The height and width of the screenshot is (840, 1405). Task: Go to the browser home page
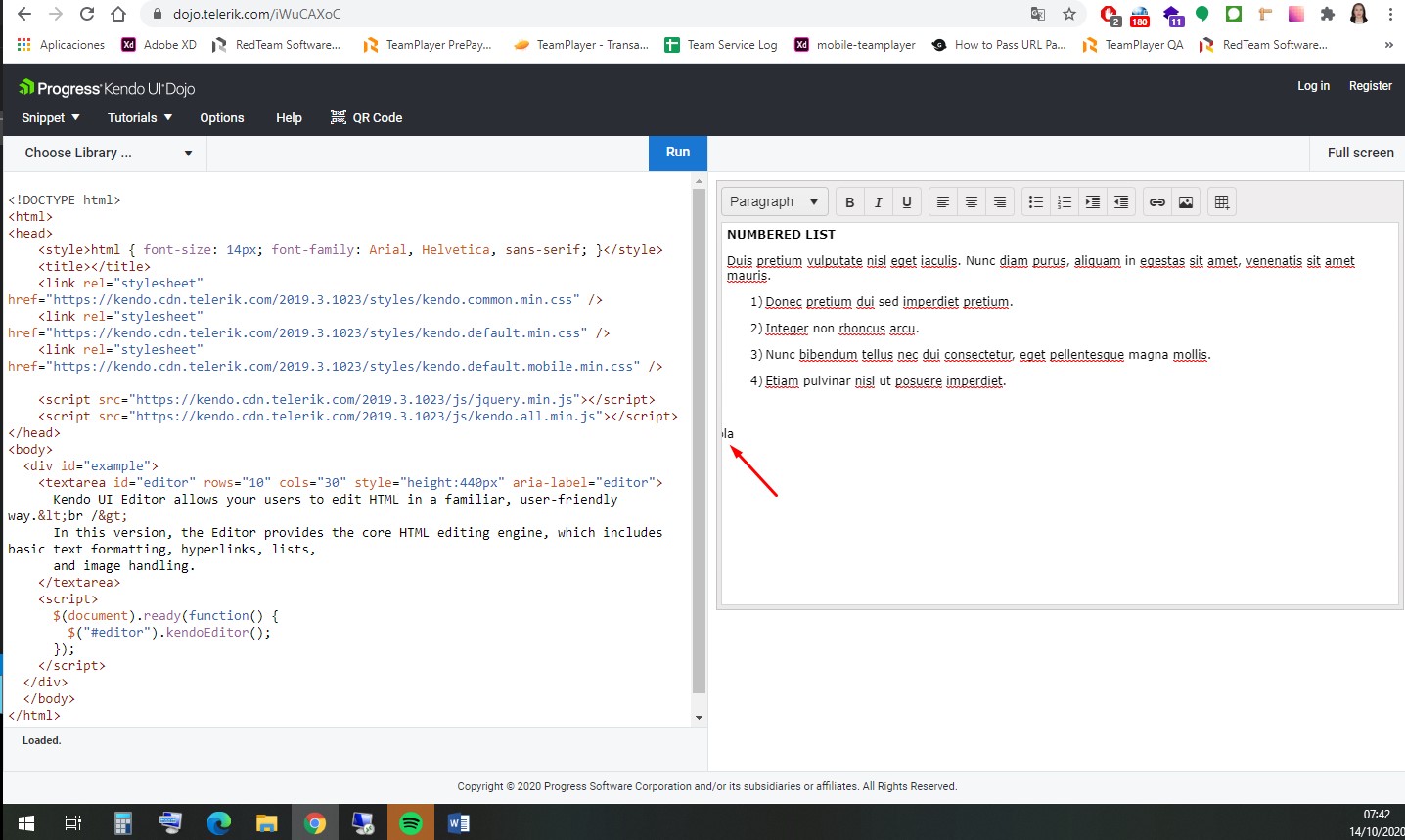point(118,14)
